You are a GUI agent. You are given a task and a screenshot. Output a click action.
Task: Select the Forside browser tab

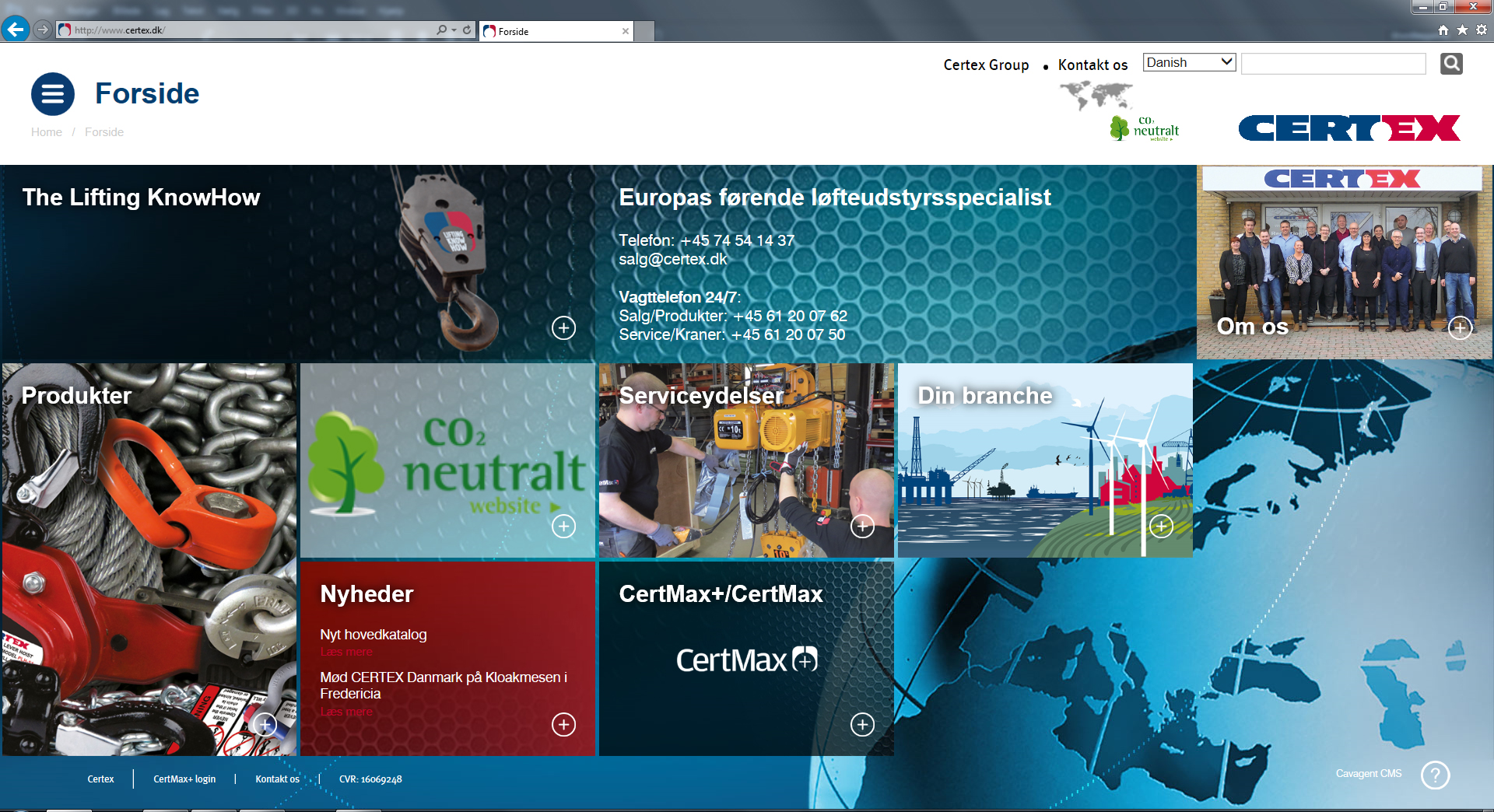tap(556, 31)
